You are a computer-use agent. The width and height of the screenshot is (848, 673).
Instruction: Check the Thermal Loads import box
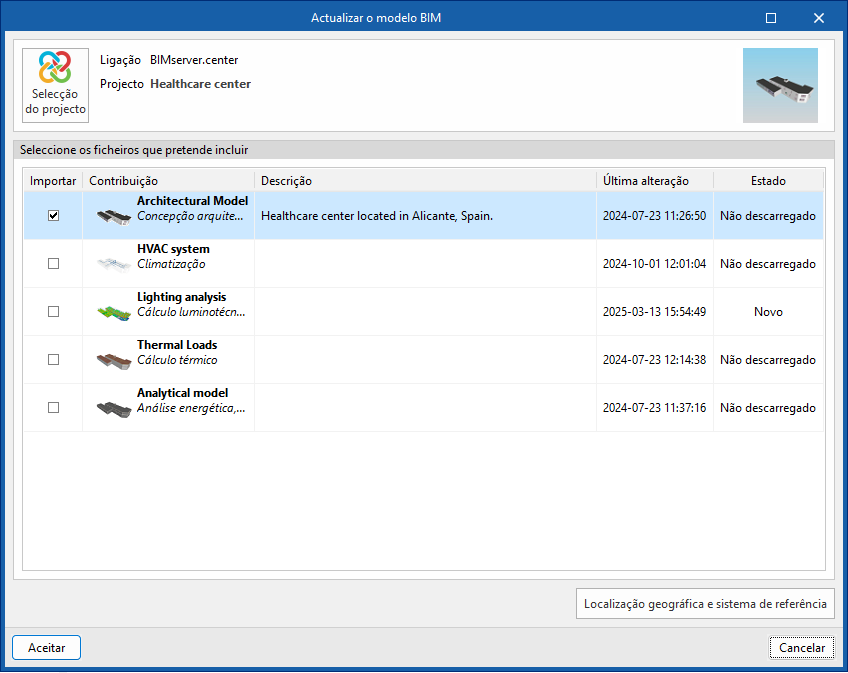click(x=54, y=360)
